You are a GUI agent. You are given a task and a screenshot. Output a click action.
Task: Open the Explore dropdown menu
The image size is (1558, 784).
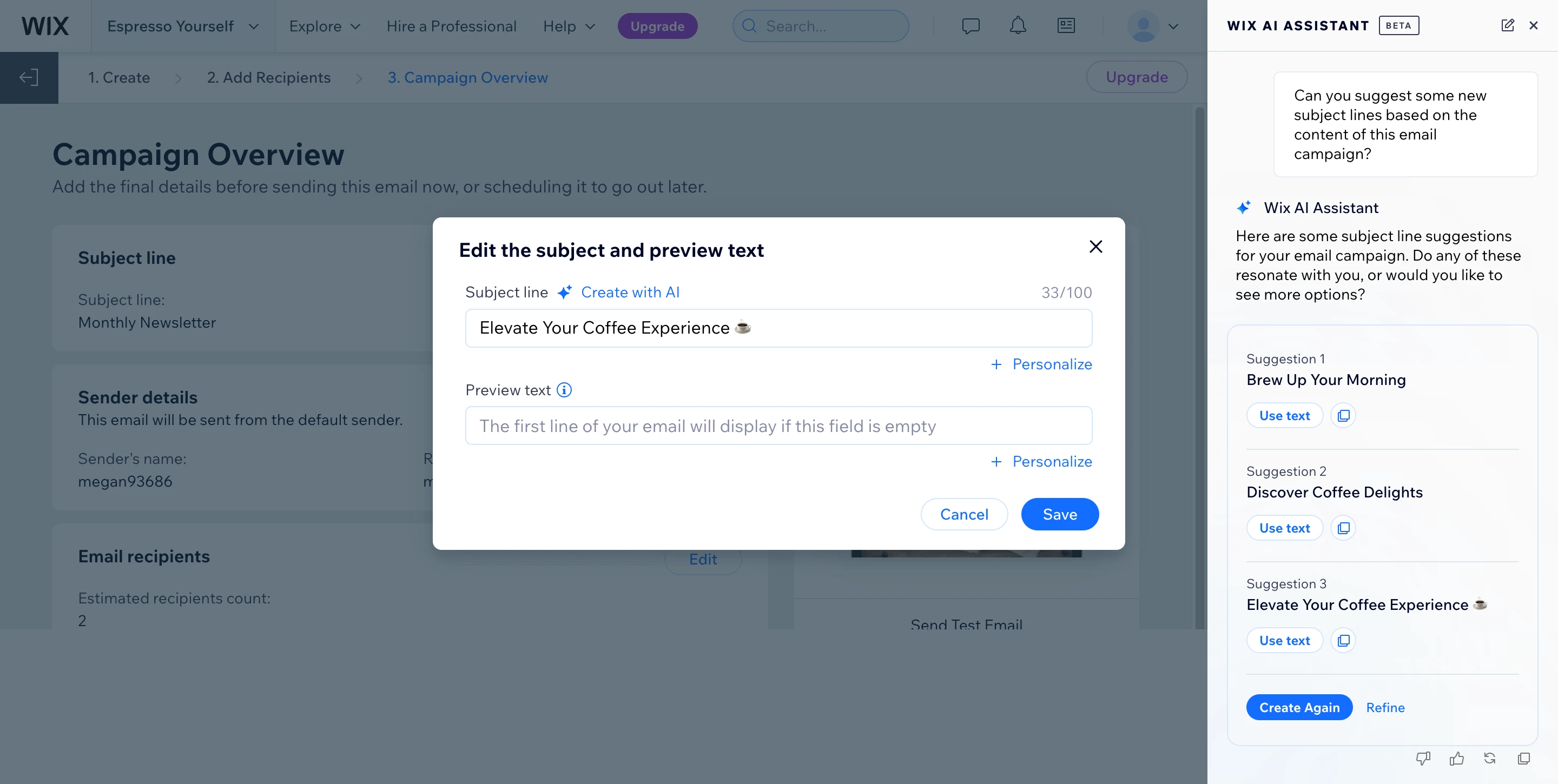[324, 26]
